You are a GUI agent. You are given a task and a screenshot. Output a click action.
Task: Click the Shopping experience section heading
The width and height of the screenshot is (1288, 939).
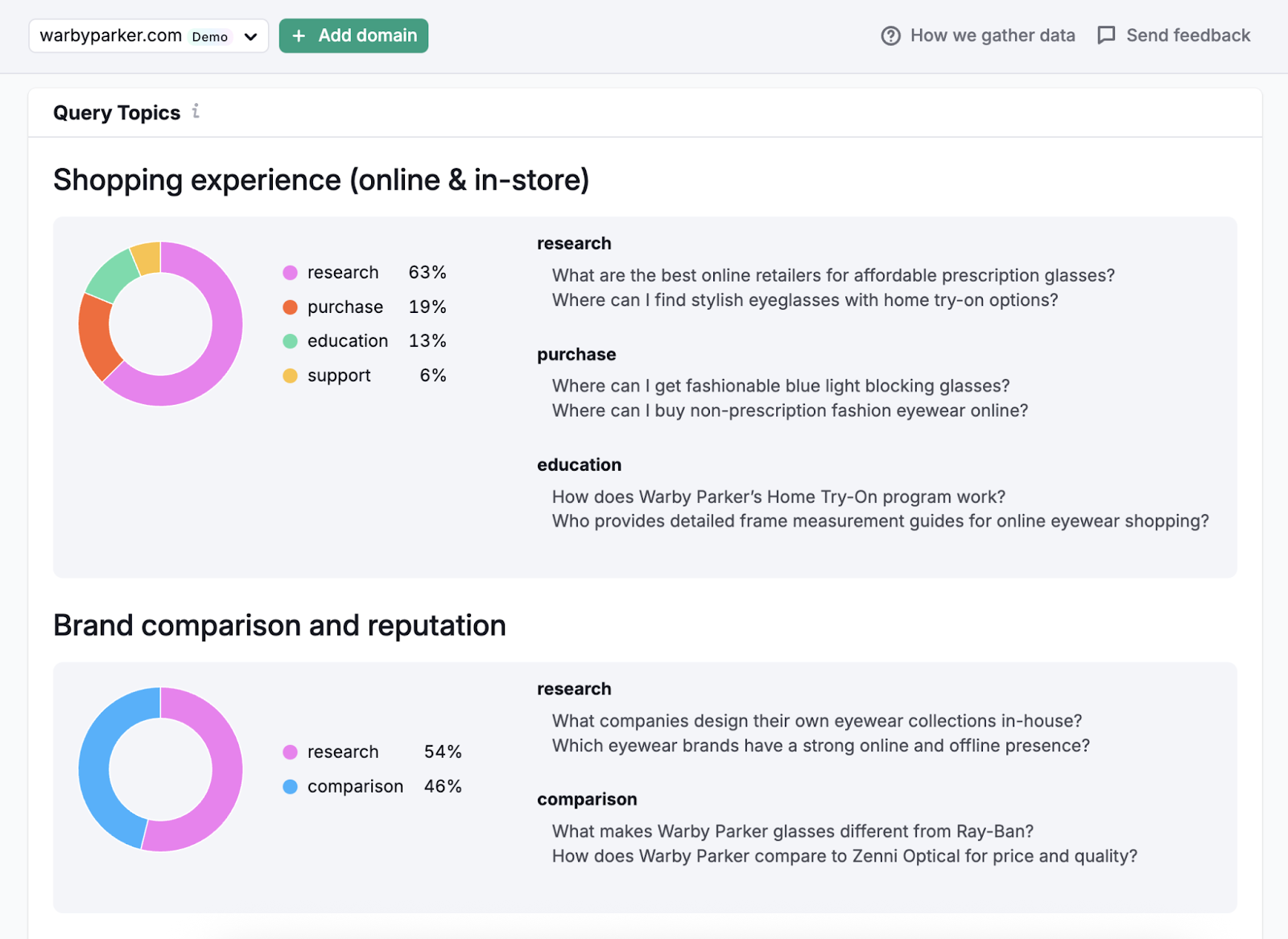(321, 179)
